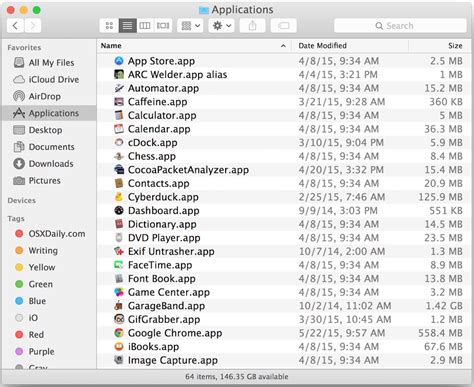Click the Share toolbar button
Viewport: 474px width, 387px height.
(252, 26)
